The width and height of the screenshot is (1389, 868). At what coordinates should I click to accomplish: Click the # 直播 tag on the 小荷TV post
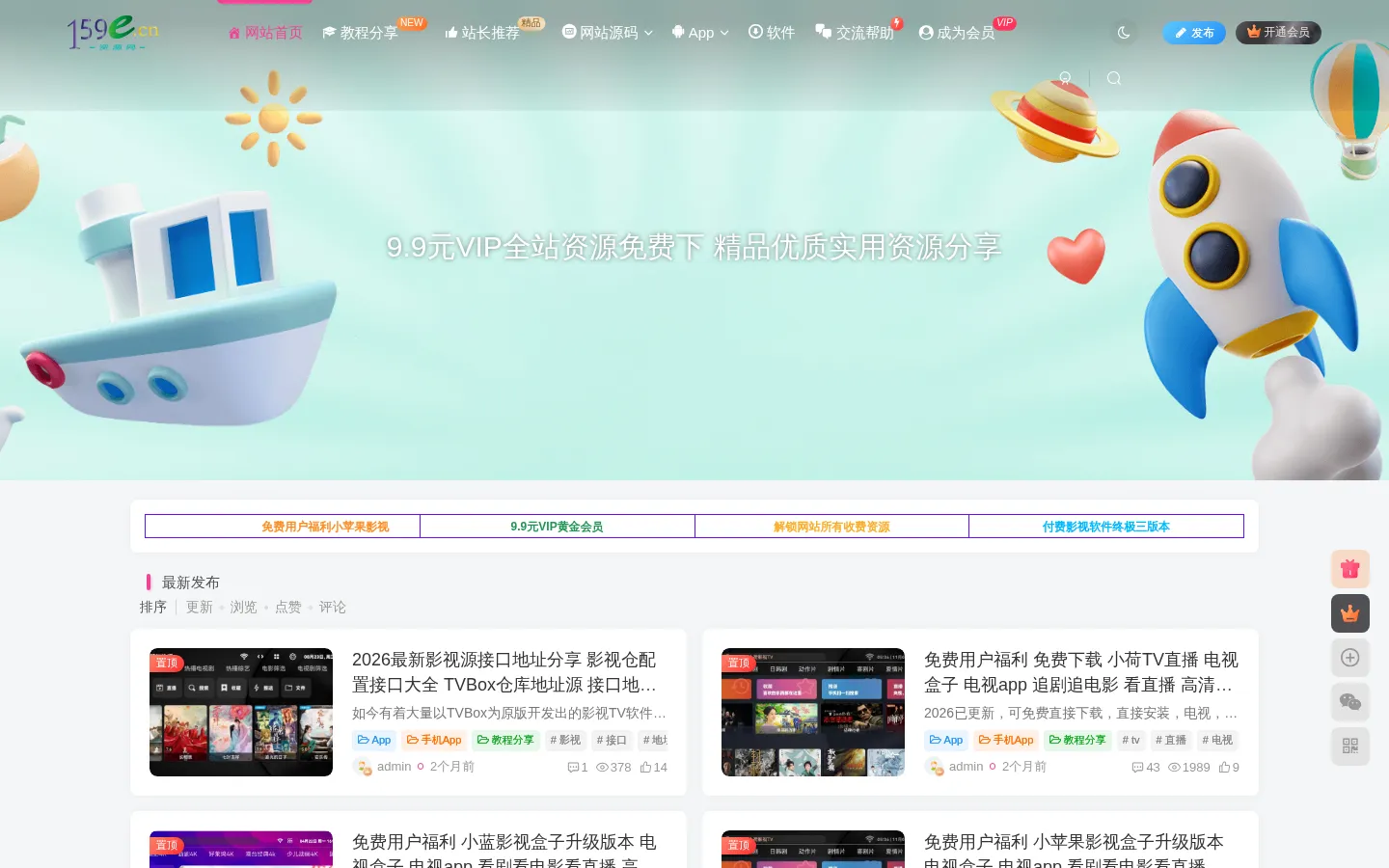[x=1171, y=740]
